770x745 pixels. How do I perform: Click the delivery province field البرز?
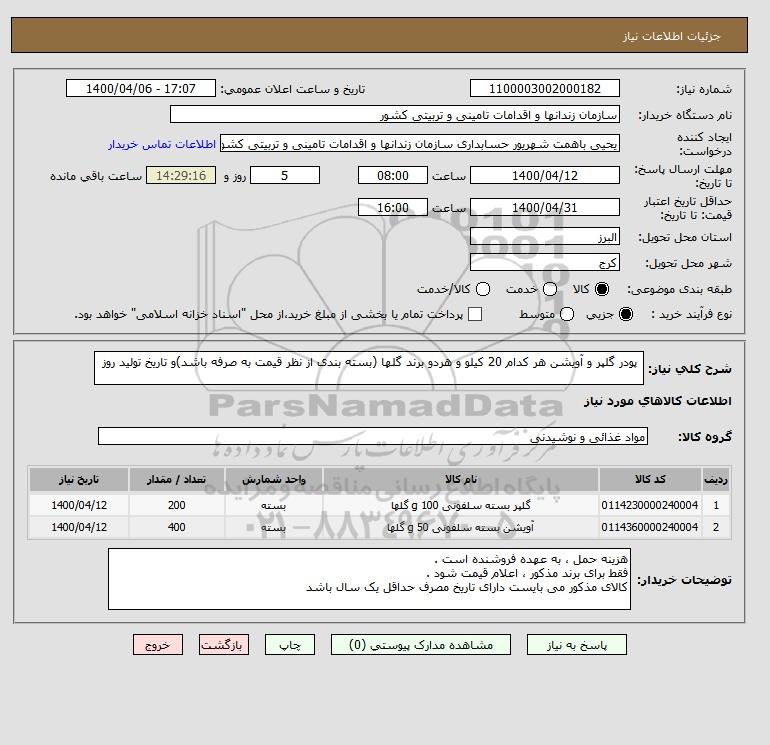[545, 237]
